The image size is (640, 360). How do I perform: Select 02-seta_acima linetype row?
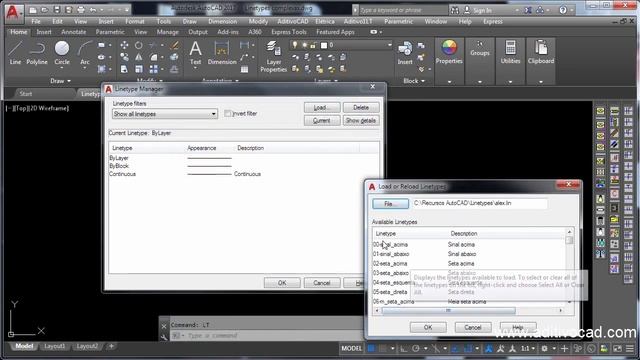pos(469,264)
